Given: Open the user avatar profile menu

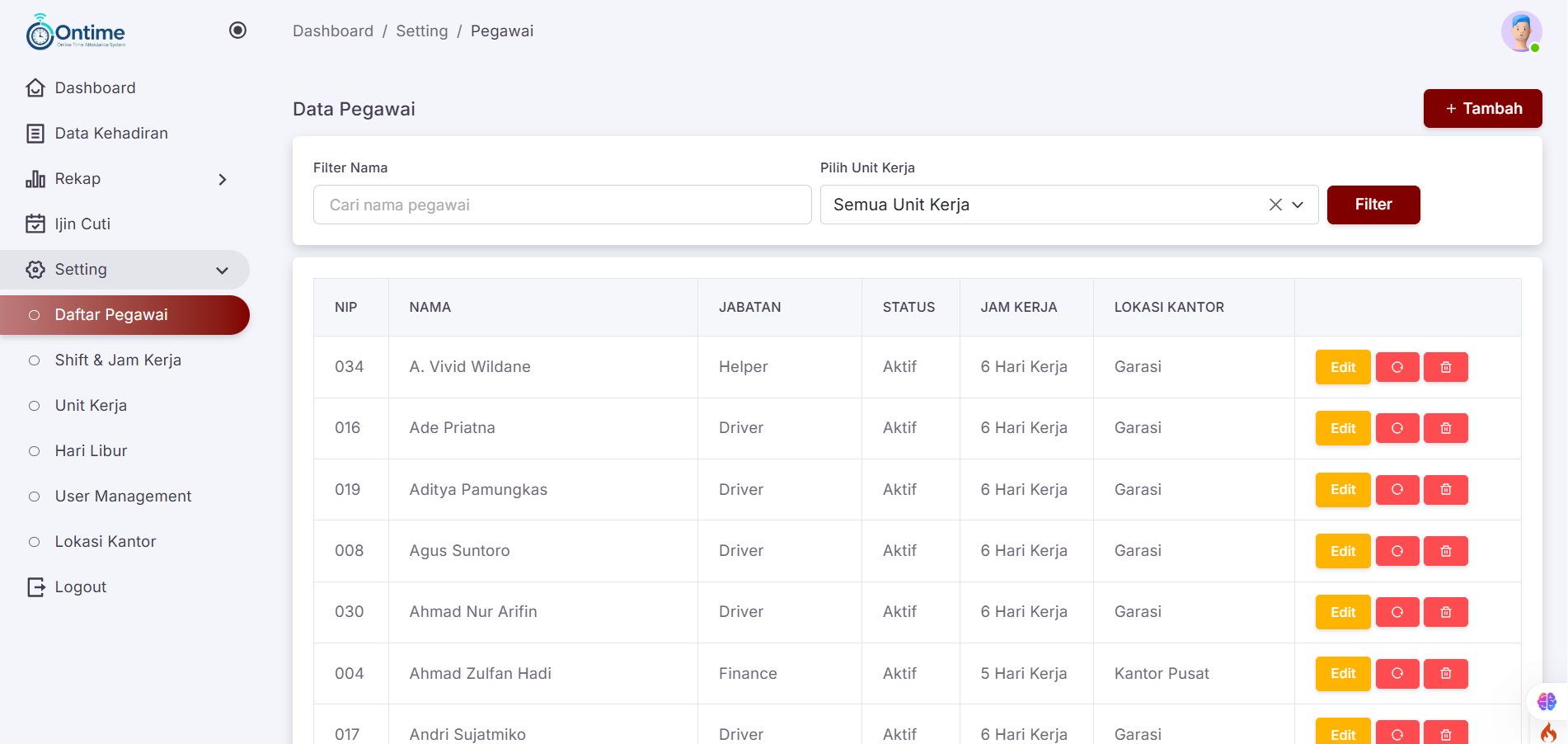Looking at the screenshot, I should (1521, 32).
